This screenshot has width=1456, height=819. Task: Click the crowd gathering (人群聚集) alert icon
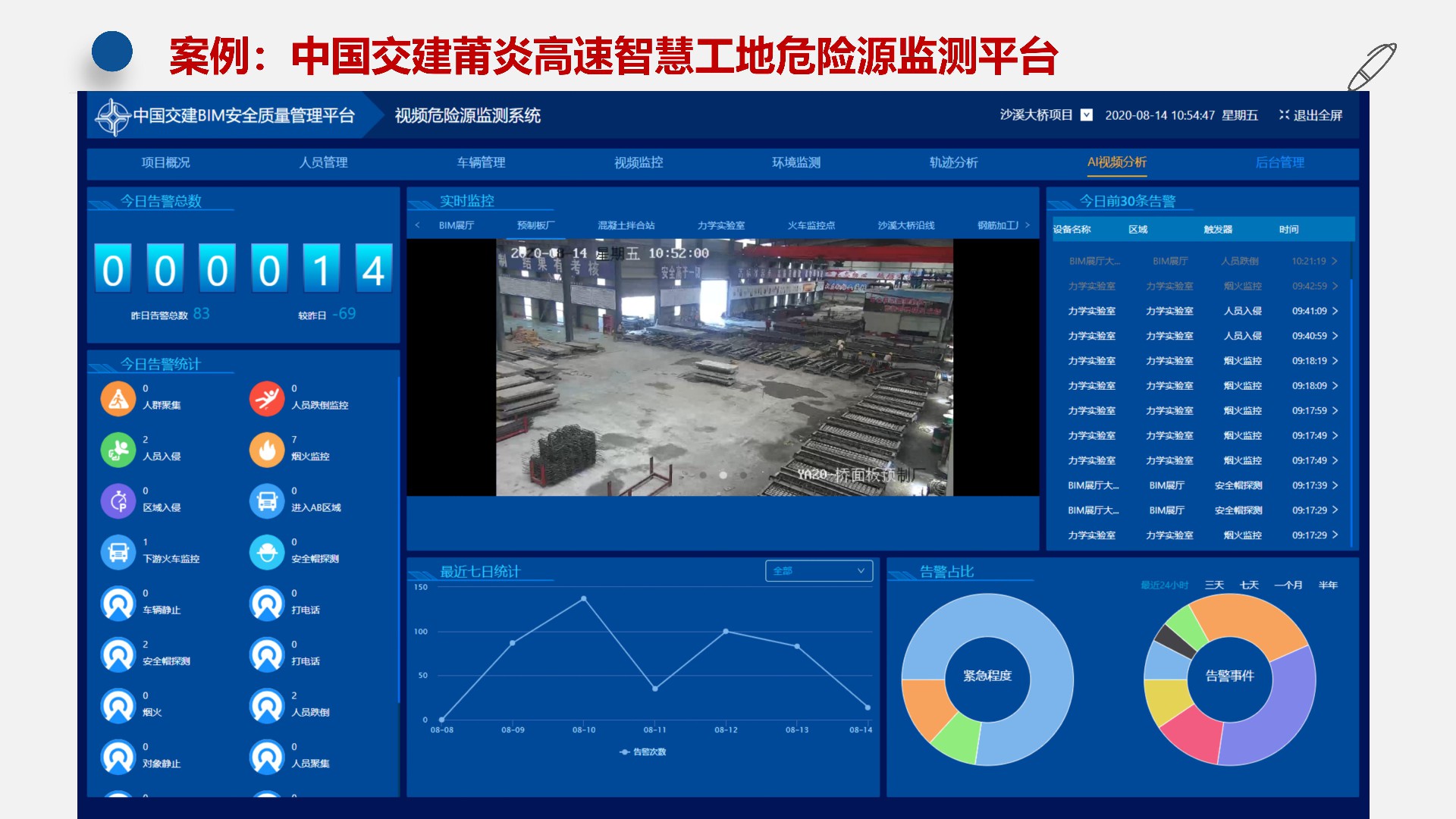[118, 398]
